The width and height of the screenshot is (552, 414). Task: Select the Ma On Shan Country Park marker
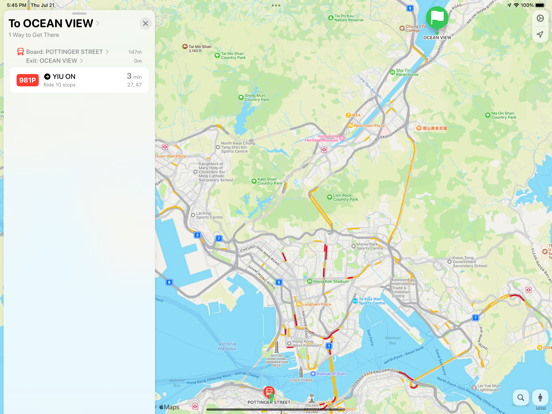488,115
